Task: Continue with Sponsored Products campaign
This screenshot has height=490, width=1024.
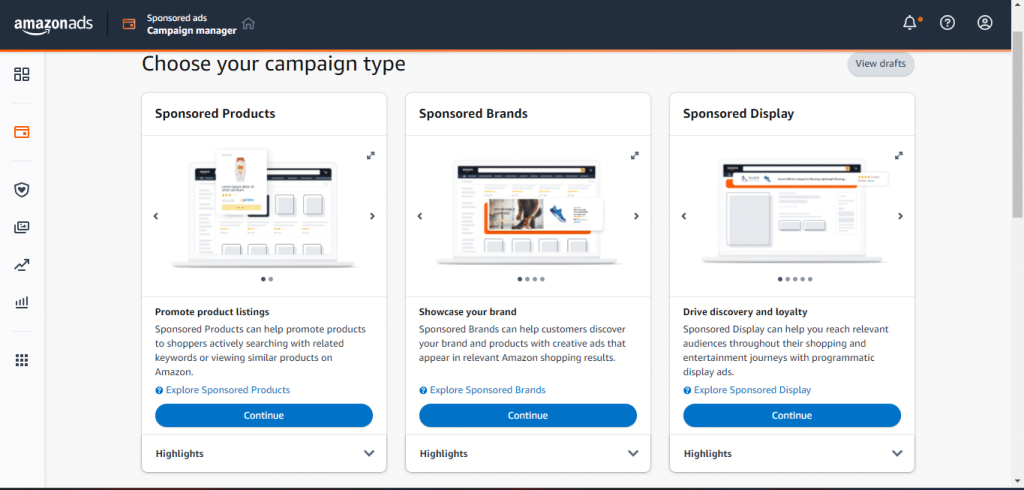Action: pyautogui.click(x=264, y=416)
